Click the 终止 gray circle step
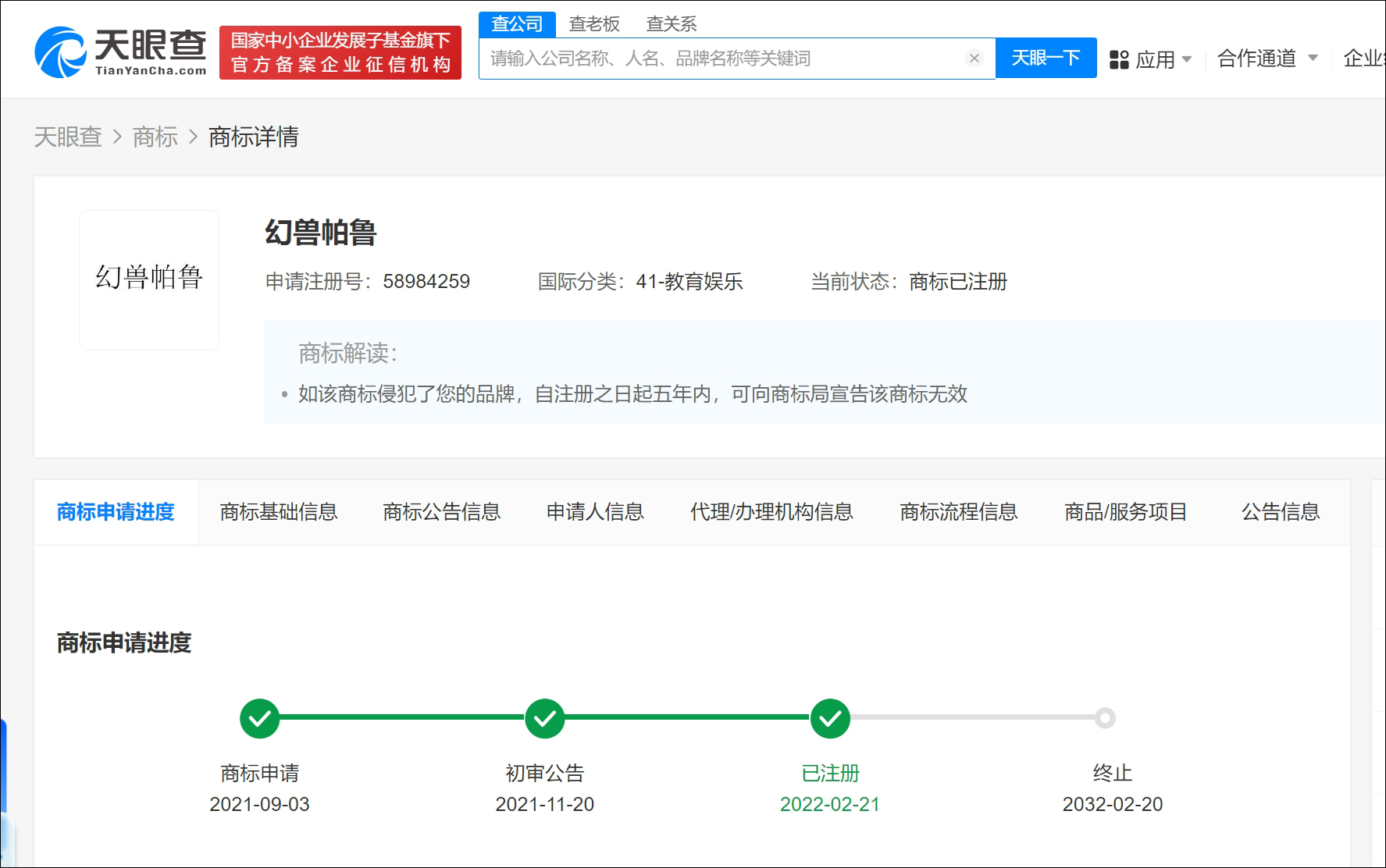The width and height of the screenshot is (1386, 868). click(1105, 718)
